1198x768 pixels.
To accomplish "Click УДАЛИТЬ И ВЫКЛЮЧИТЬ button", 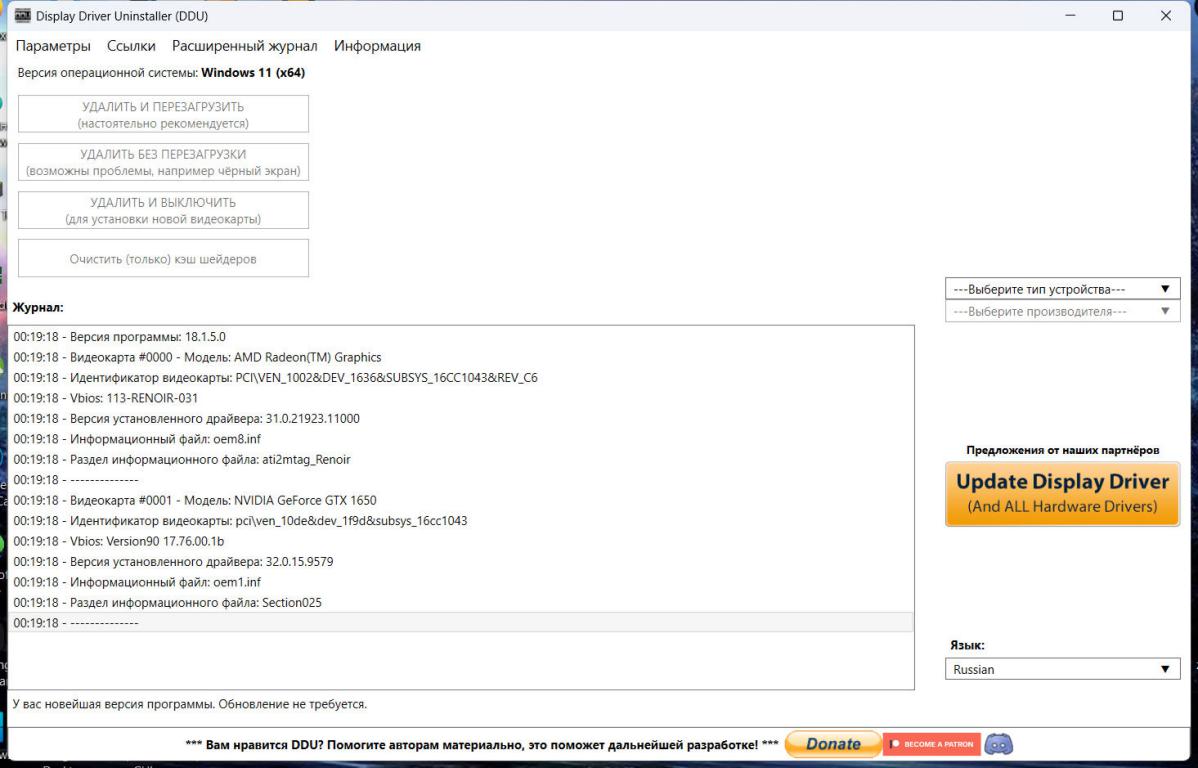I will [163, 210].
